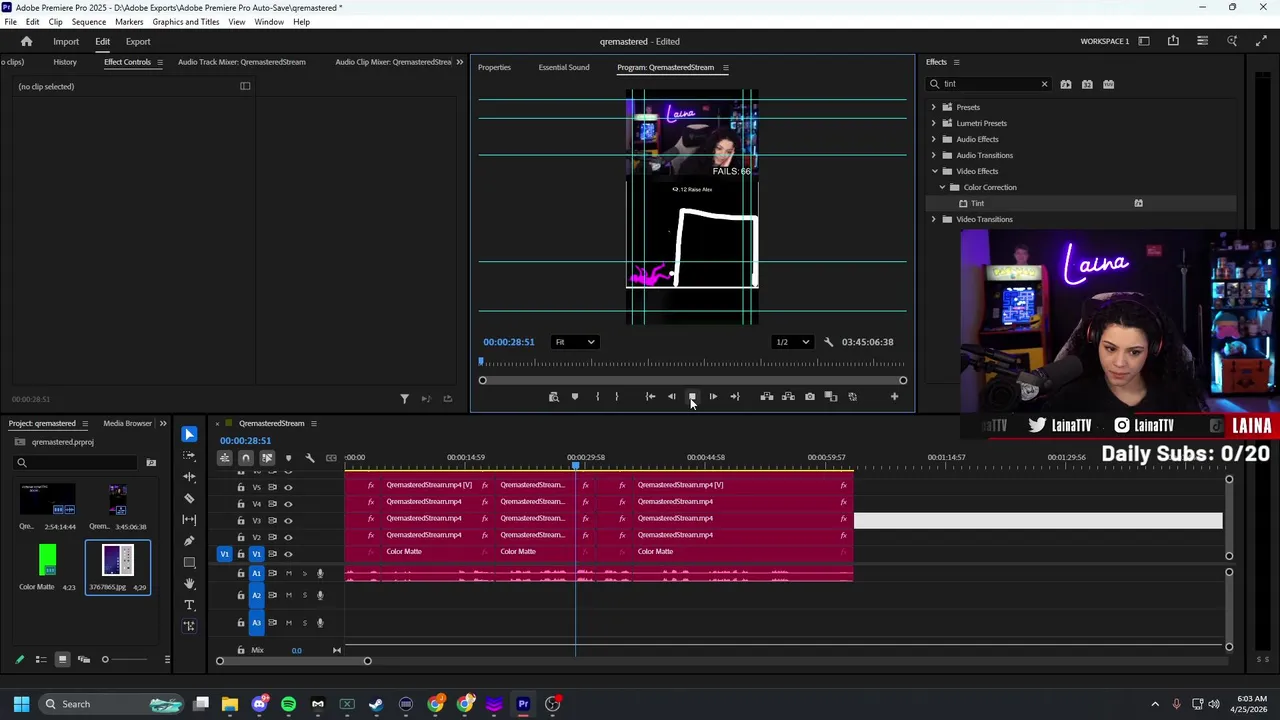Open the Sequence menu
The height and width of the screenshot is (720, 1280).
(89, 21)
